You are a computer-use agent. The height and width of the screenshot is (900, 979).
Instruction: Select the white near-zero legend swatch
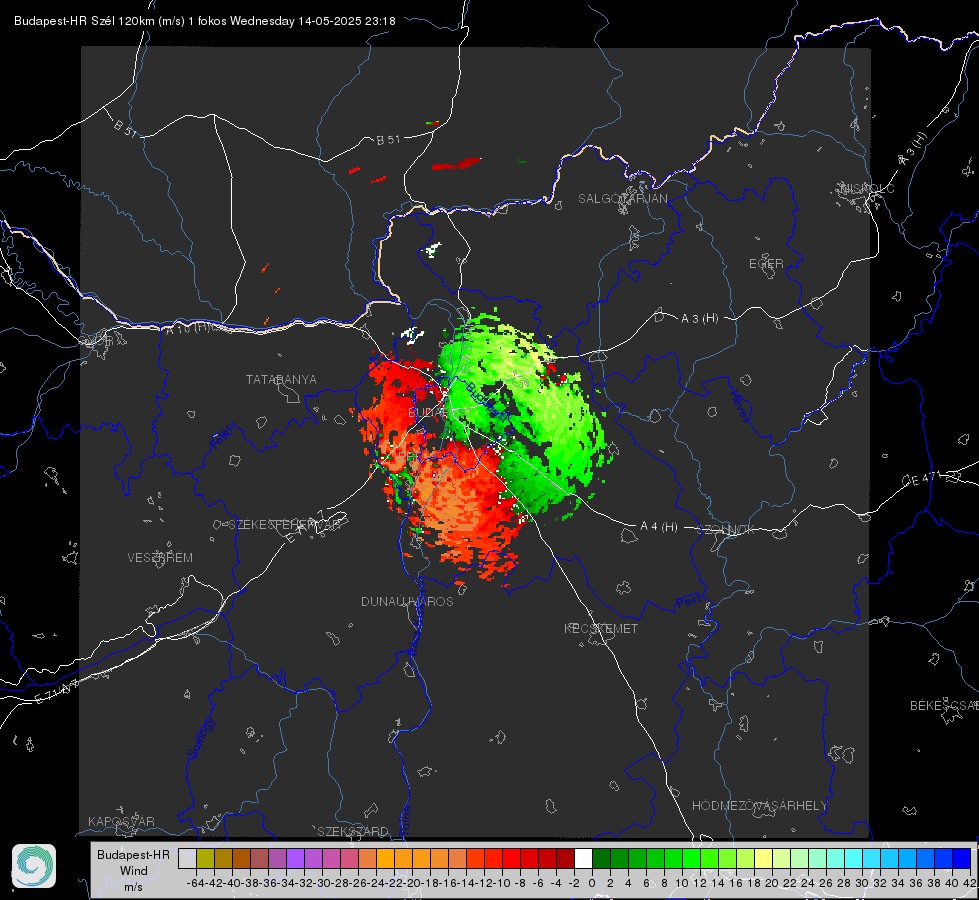(x=583, y=859)
